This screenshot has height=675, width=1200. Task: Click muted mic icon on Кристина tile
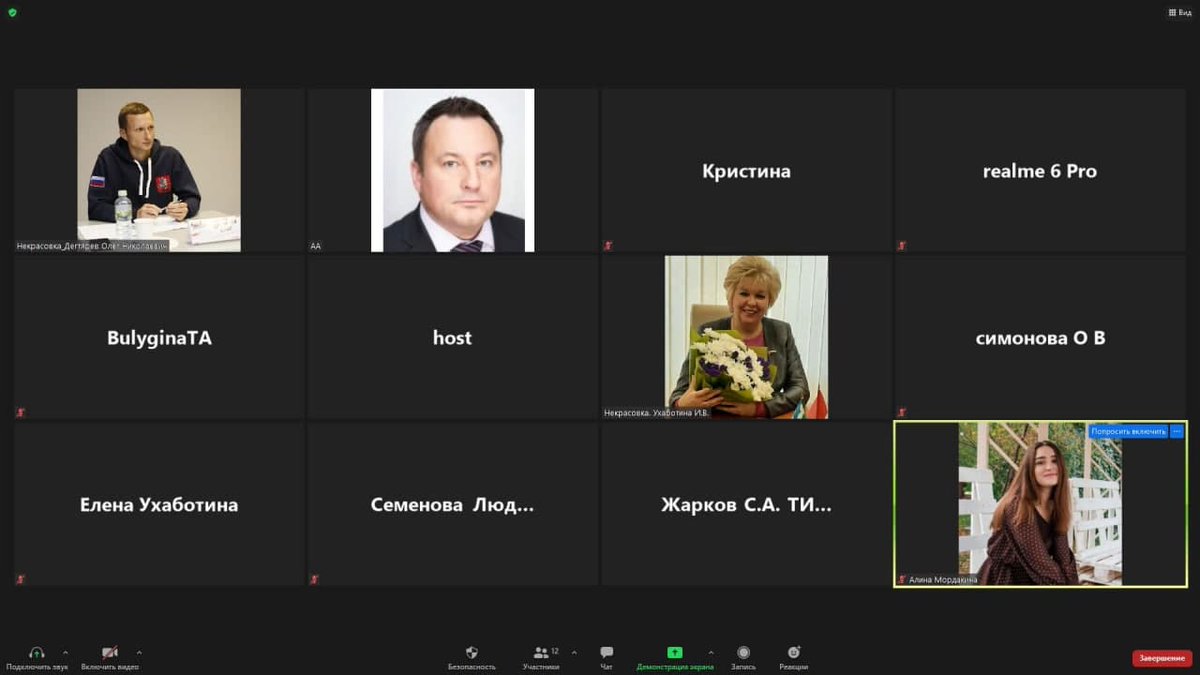click(608, 245)
